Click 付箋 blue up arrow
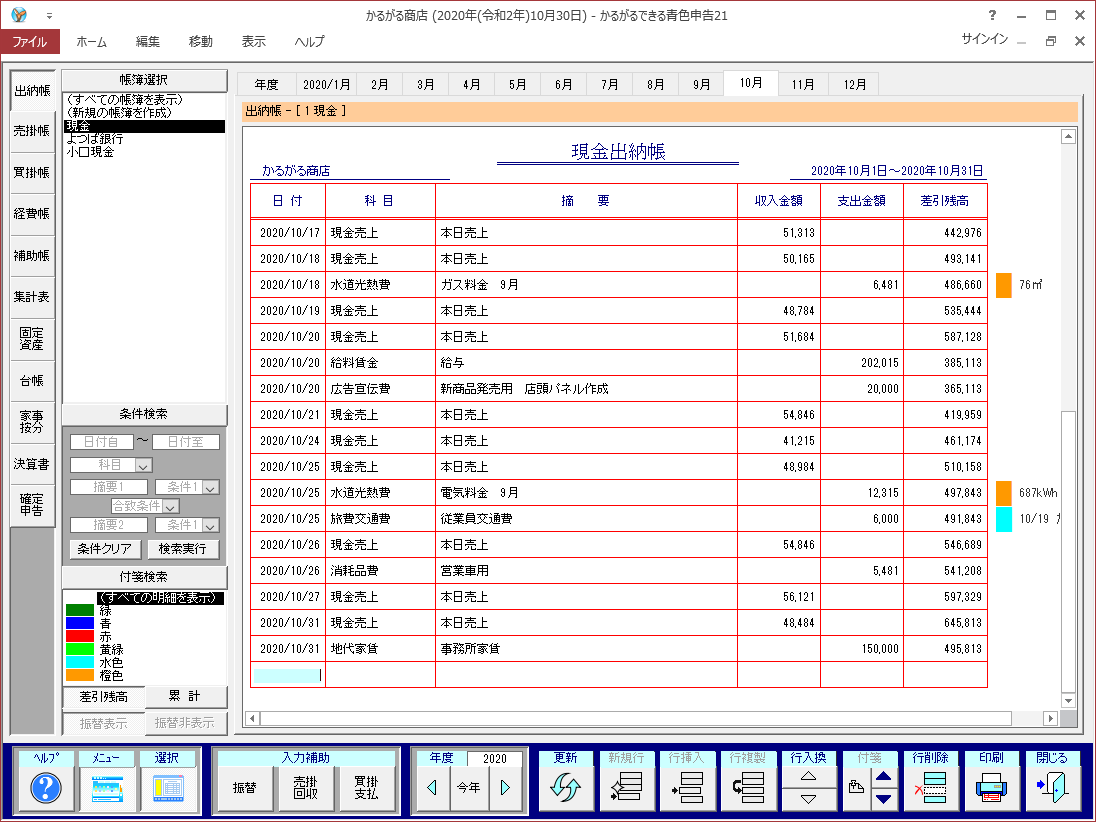 (x=884, y=777)
